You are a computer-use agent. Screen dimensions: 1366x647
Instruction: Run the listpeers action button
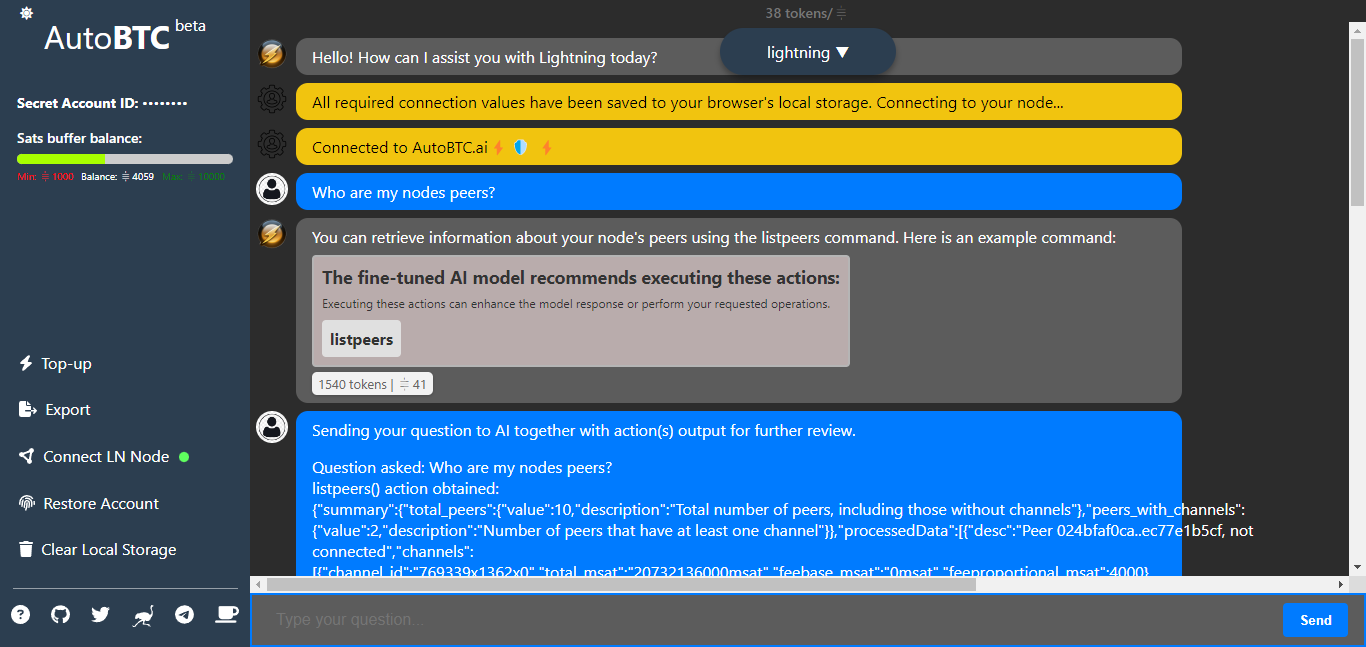tap(361, 339)
